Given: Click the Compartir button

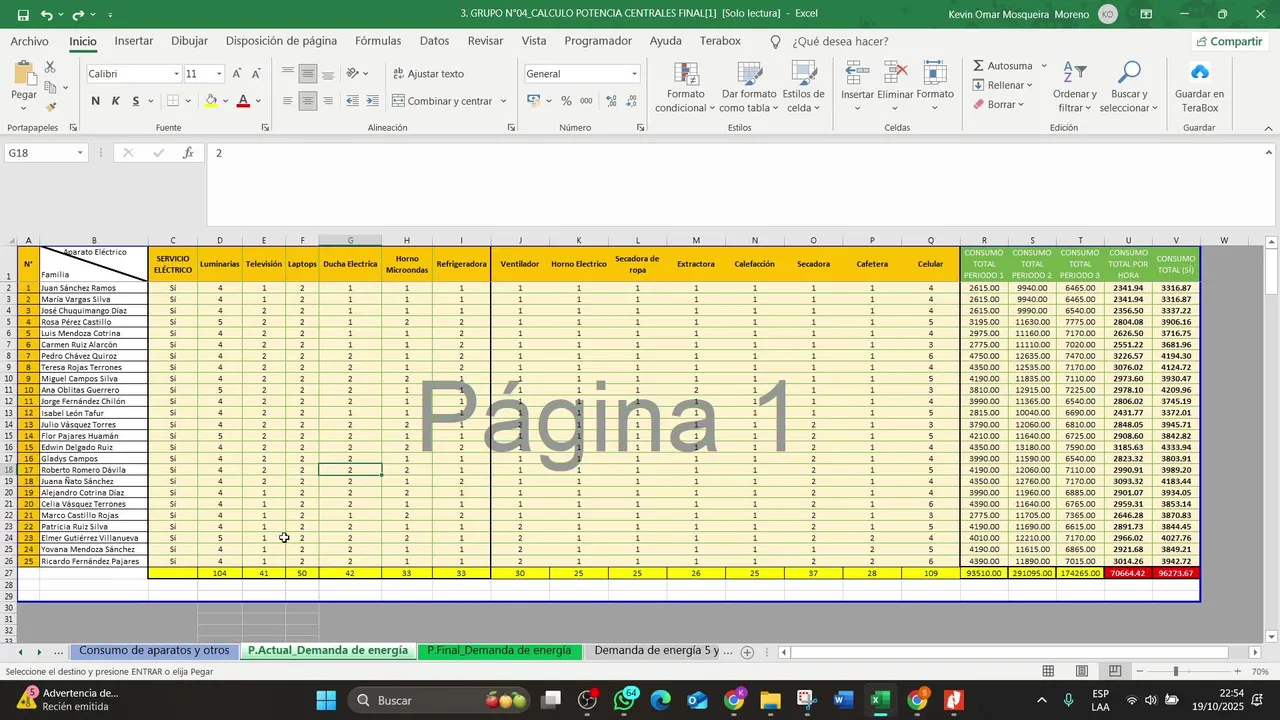Looking at the screenshot, I should 1229,41.
